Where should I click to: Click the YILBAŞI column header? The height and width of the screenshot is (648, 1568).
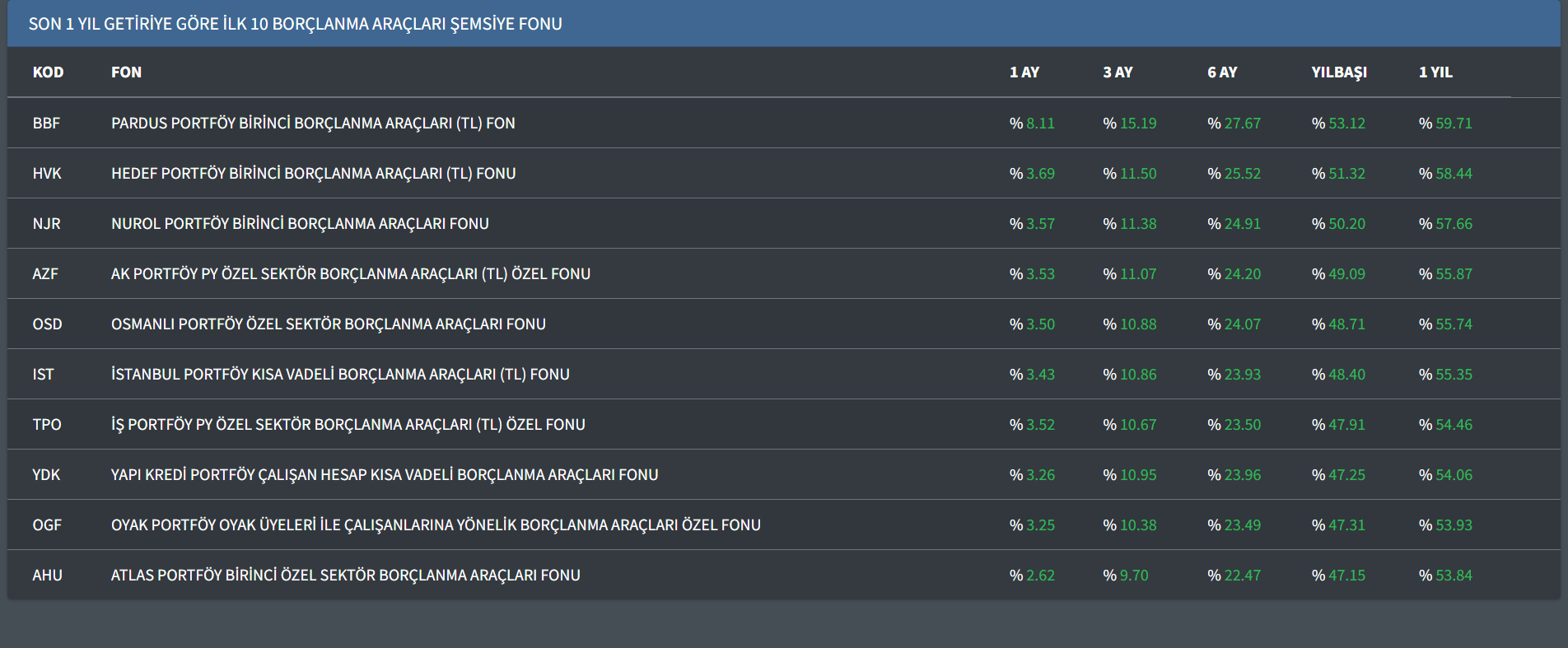pyautogui.click(x=1339, y=72)
